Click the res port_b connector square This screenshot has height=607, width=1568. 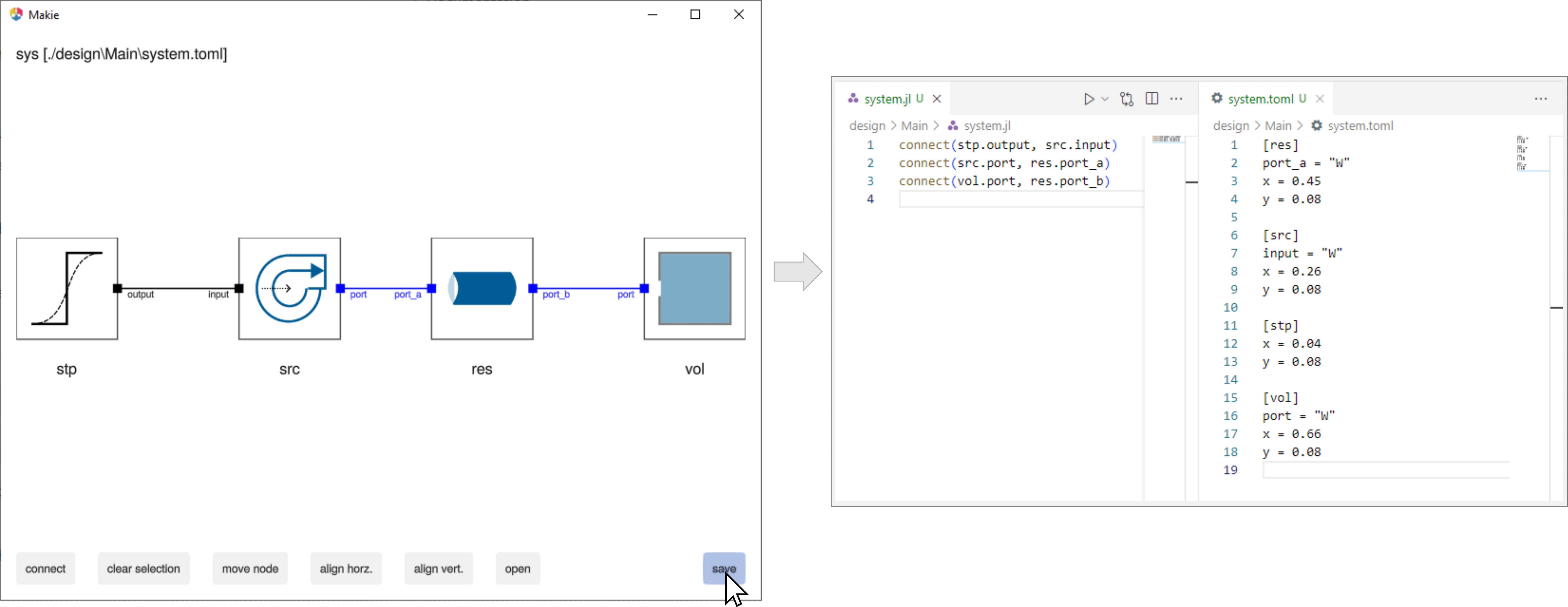[533, 289]
